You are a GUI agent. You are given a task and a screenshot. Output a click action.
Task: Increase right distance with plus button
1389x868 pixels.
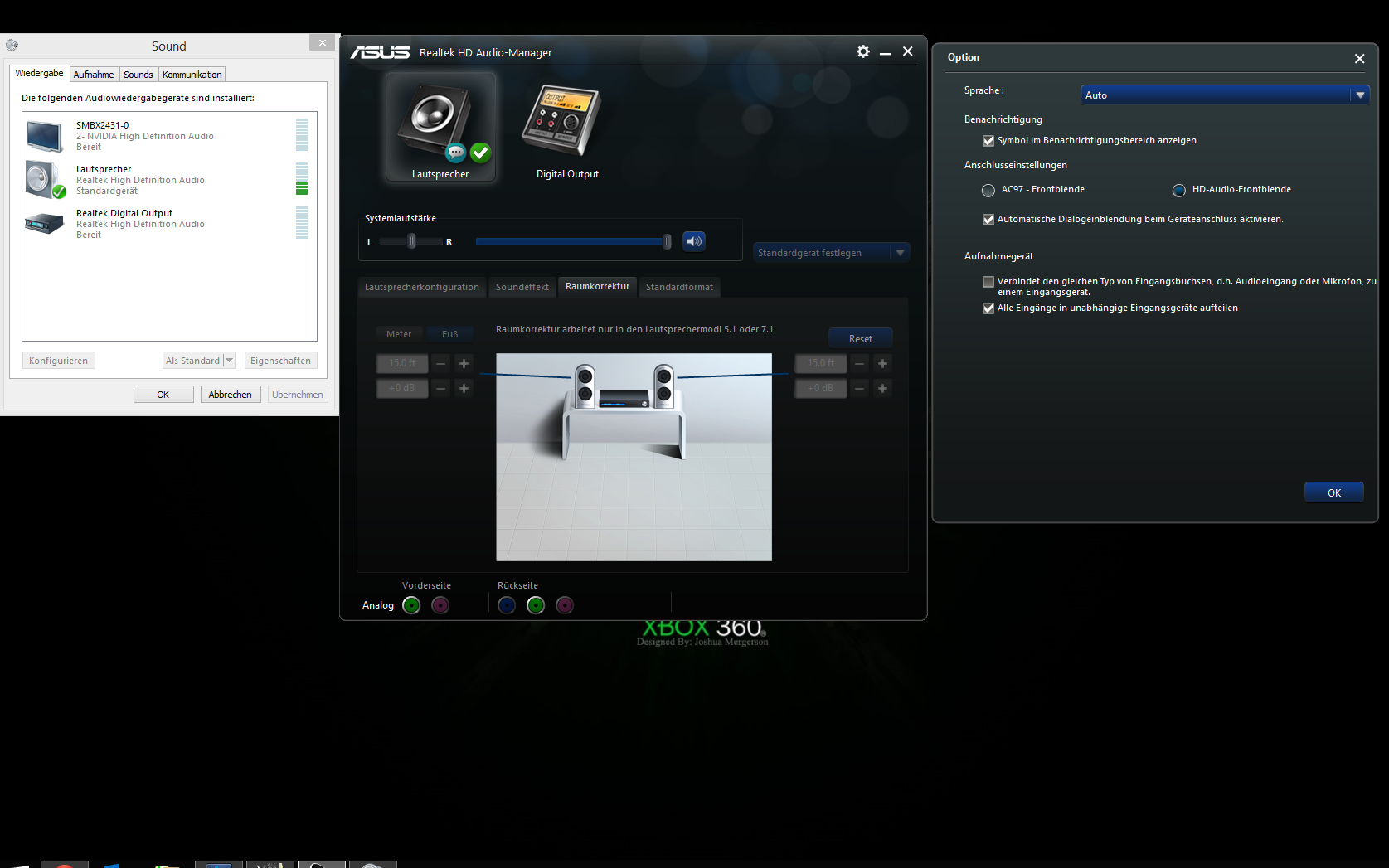883,363
